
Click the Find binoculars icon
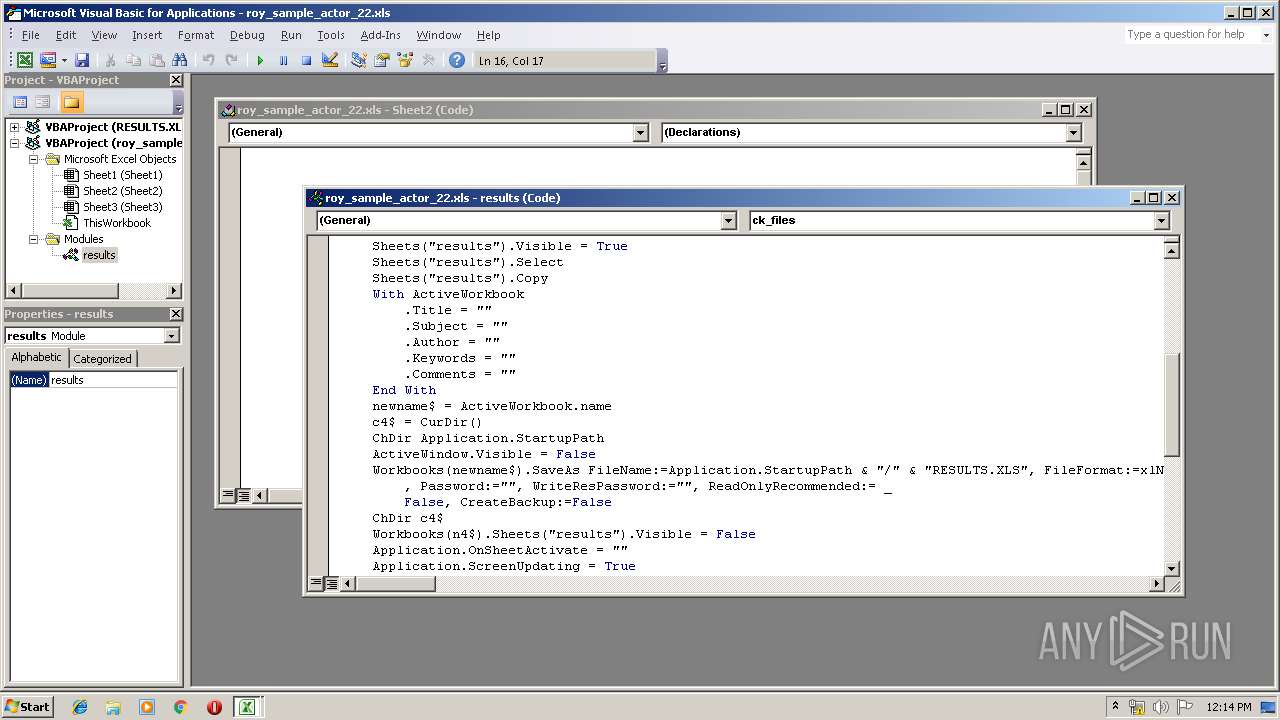tap(180, 60)
